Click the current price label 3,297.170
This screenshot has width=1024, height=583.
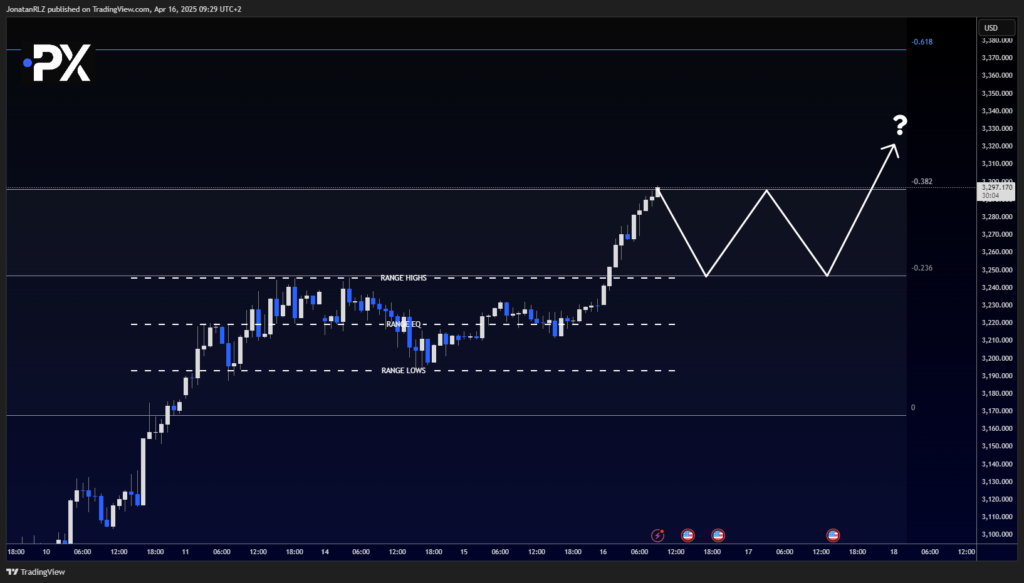pos(997,188)
